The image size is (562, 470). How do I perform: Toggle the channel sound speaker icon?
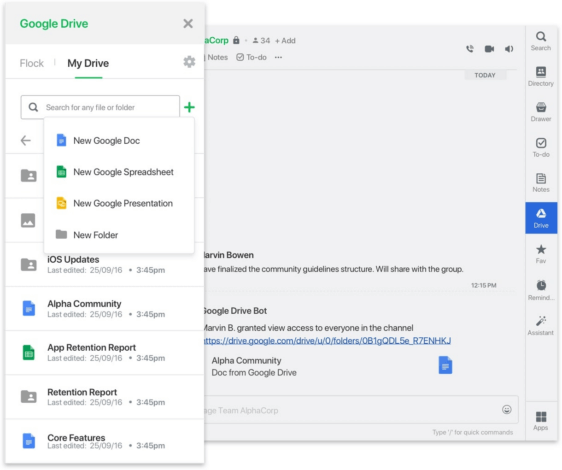click(509, 49)
